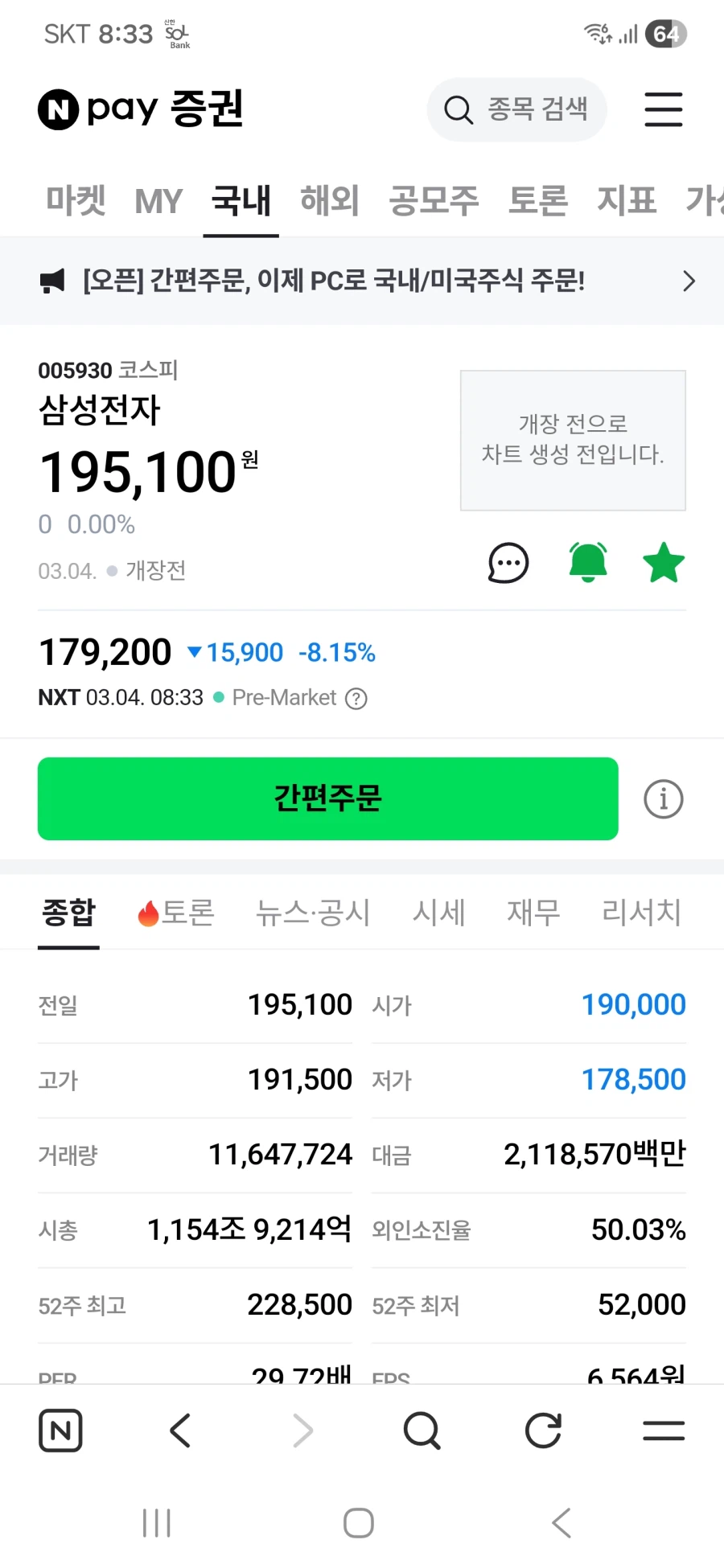
Task: Expand the 간편주문 announcement banner arrow
Action: coord(689,281)
